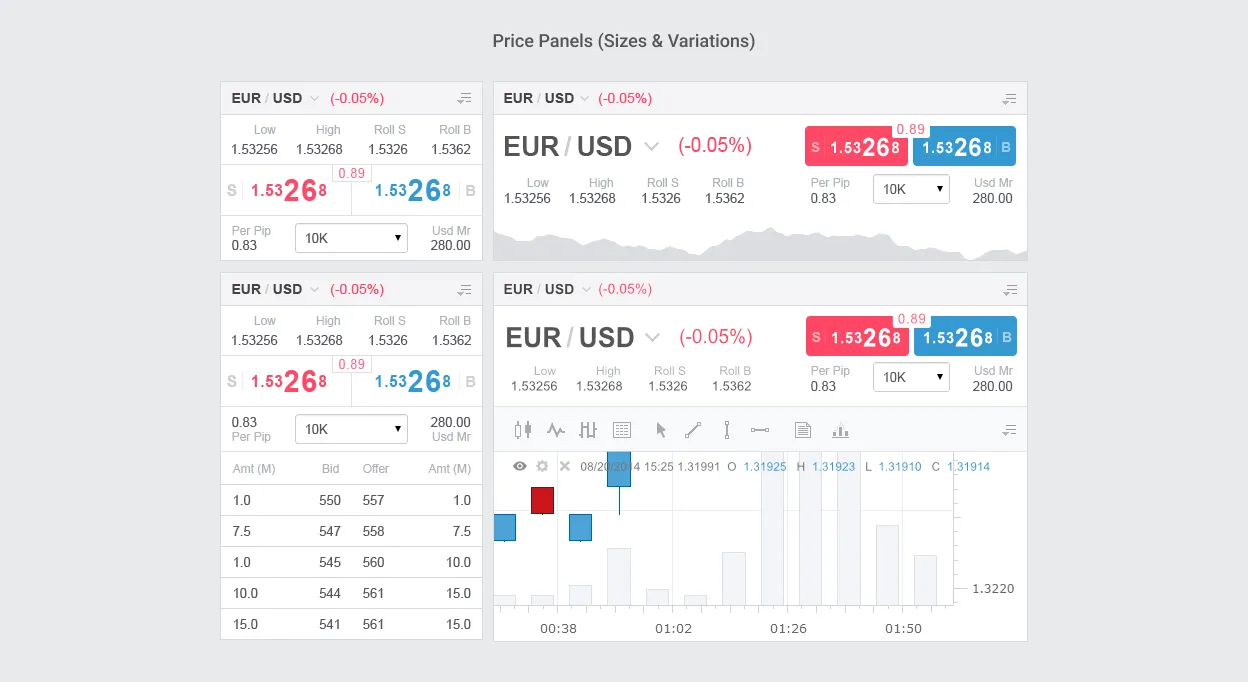
Task: Select the OHLC bars chart icon
Action: [x=588, y=430]
